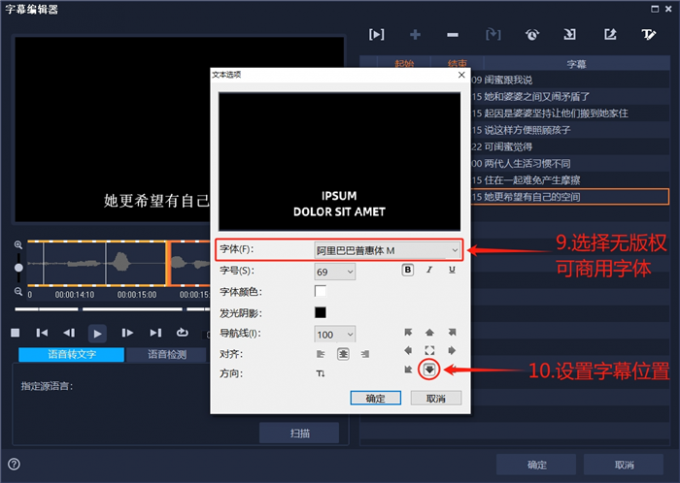Stop playback square button

(x=15, y=333)
